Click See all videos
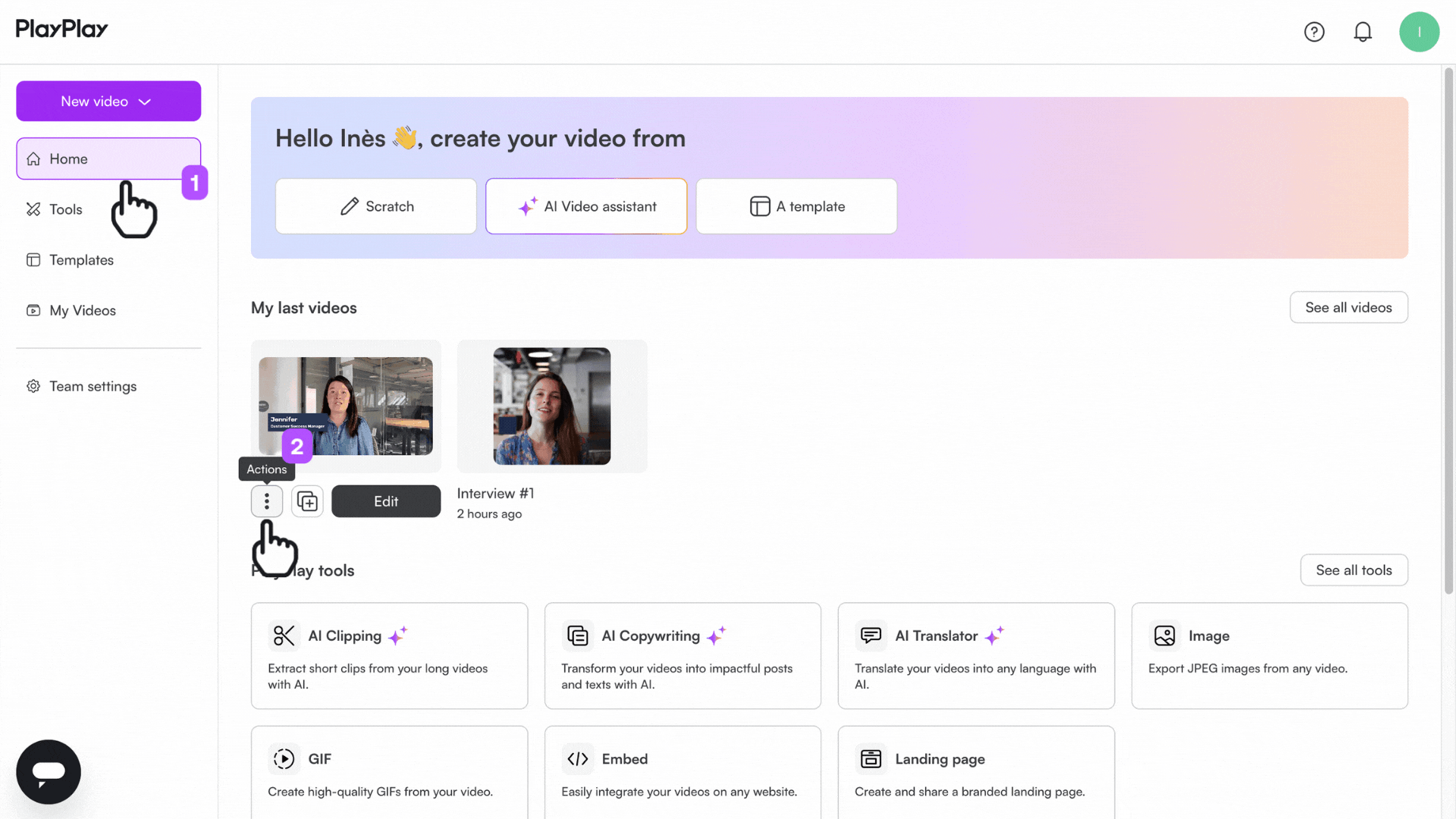The width and height of the screenshot is (1456, 819). (x=1348, y=307)
